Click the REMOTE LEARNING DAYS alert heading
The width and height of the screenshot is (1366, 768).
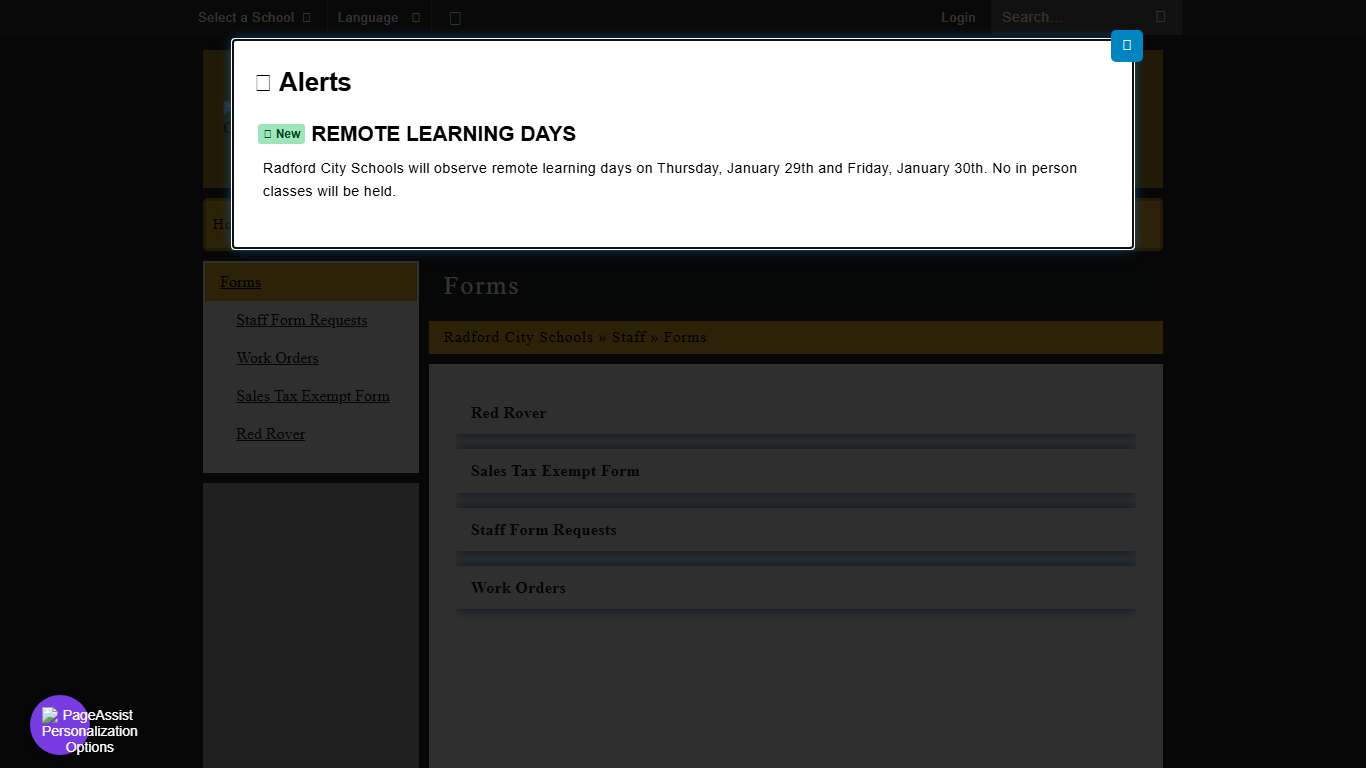click(443, 134)
